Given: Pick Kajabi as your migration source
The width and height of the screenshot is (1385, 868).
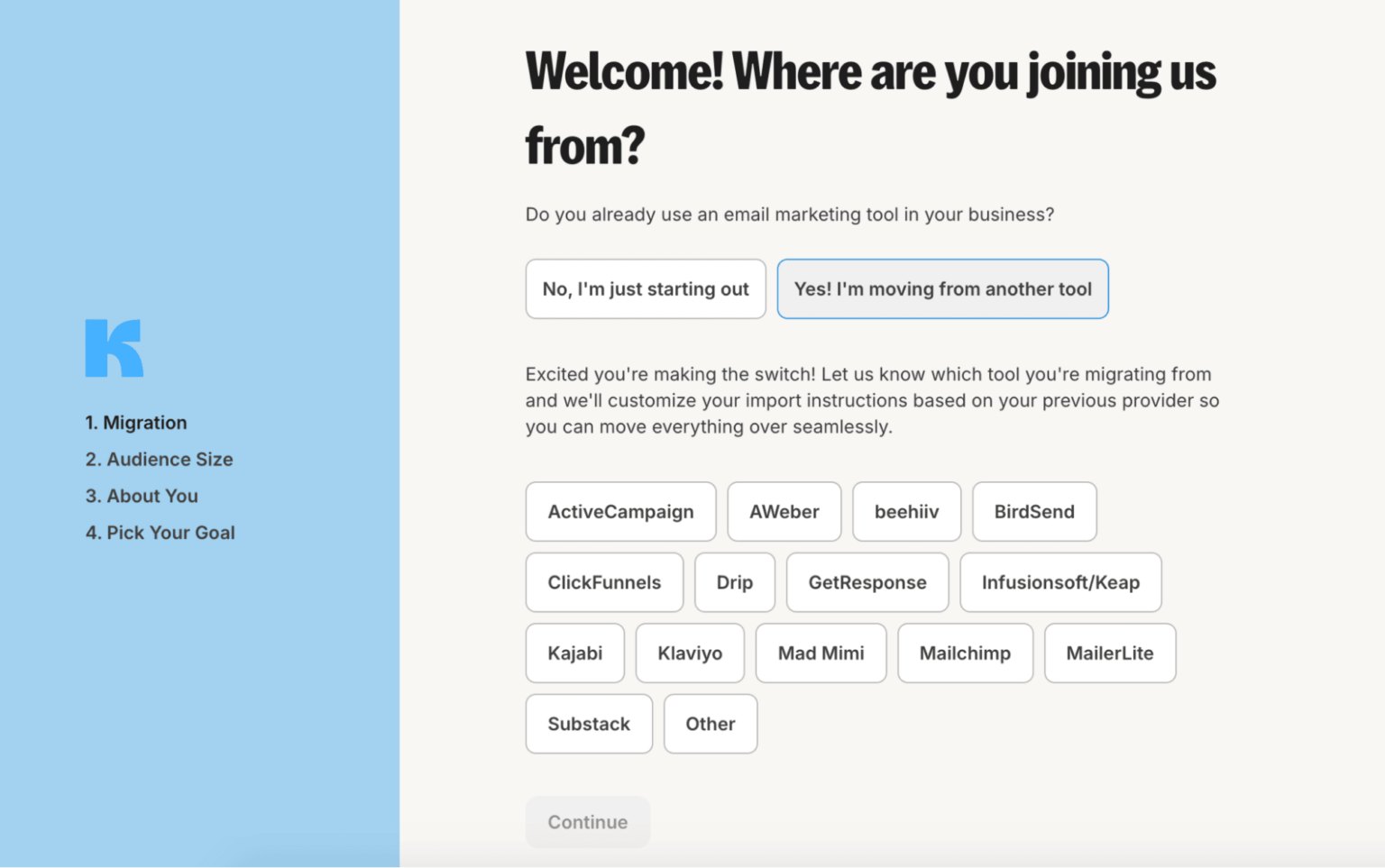Looking at the screenshot, I should click(x=574, y=653).
